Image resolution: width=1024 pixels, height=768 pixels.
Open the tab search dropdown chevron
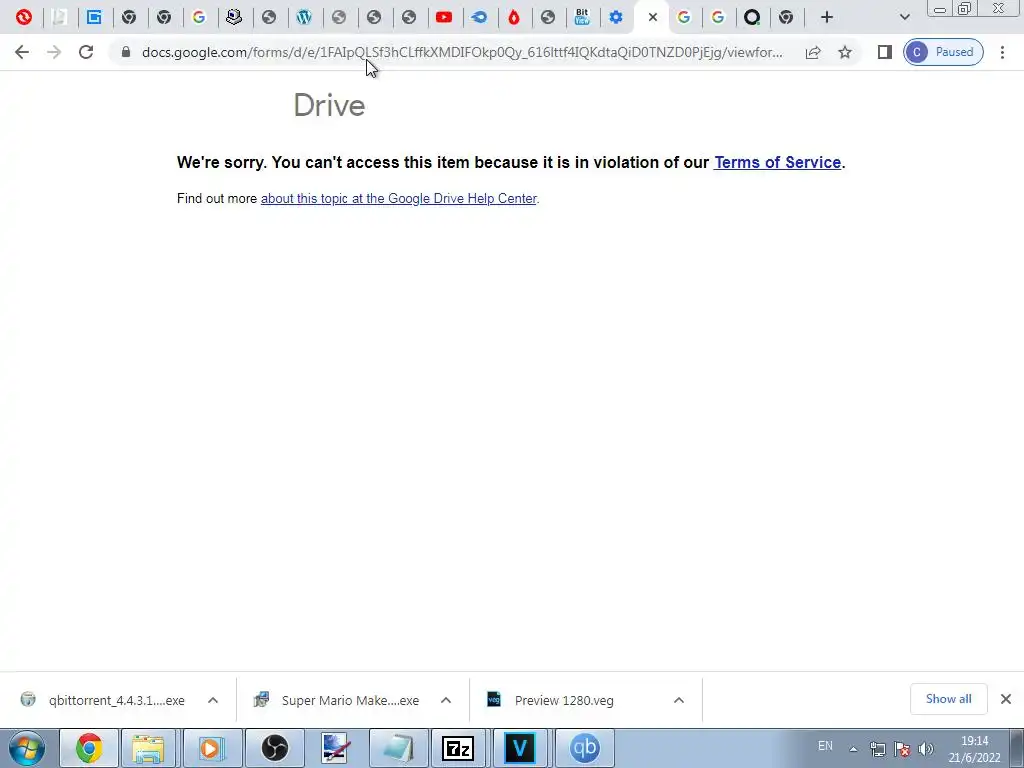[x=904, y=18]
